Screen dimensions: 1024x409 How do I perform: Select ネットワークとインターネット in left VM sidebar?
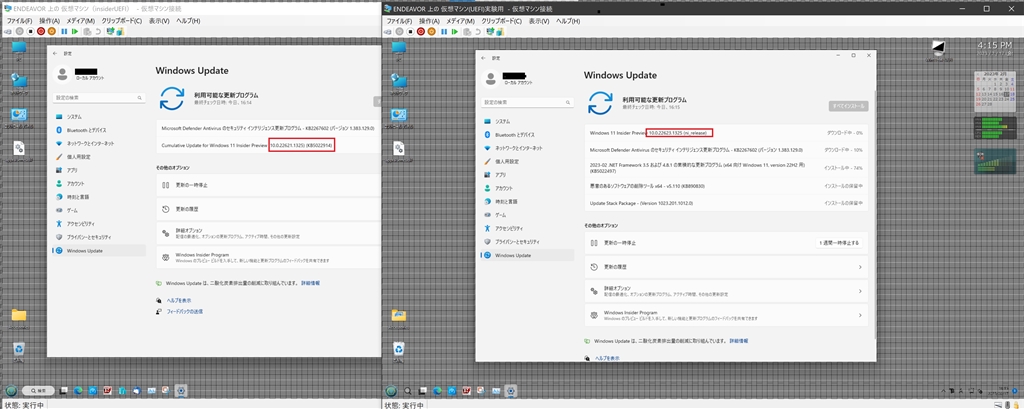(99, 143)
